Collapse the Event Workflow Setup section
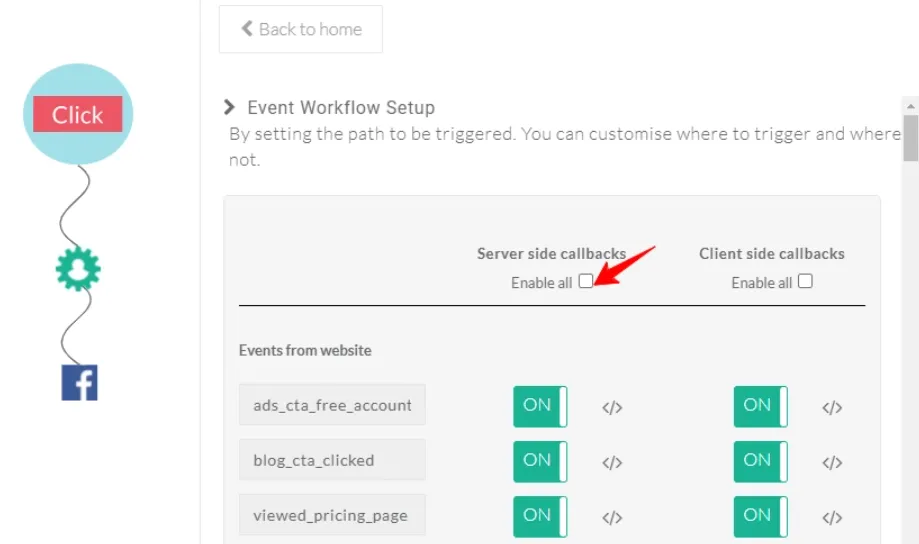Image resolution: width=919 pixels, height=544 pixels. [x=229, y=107]
